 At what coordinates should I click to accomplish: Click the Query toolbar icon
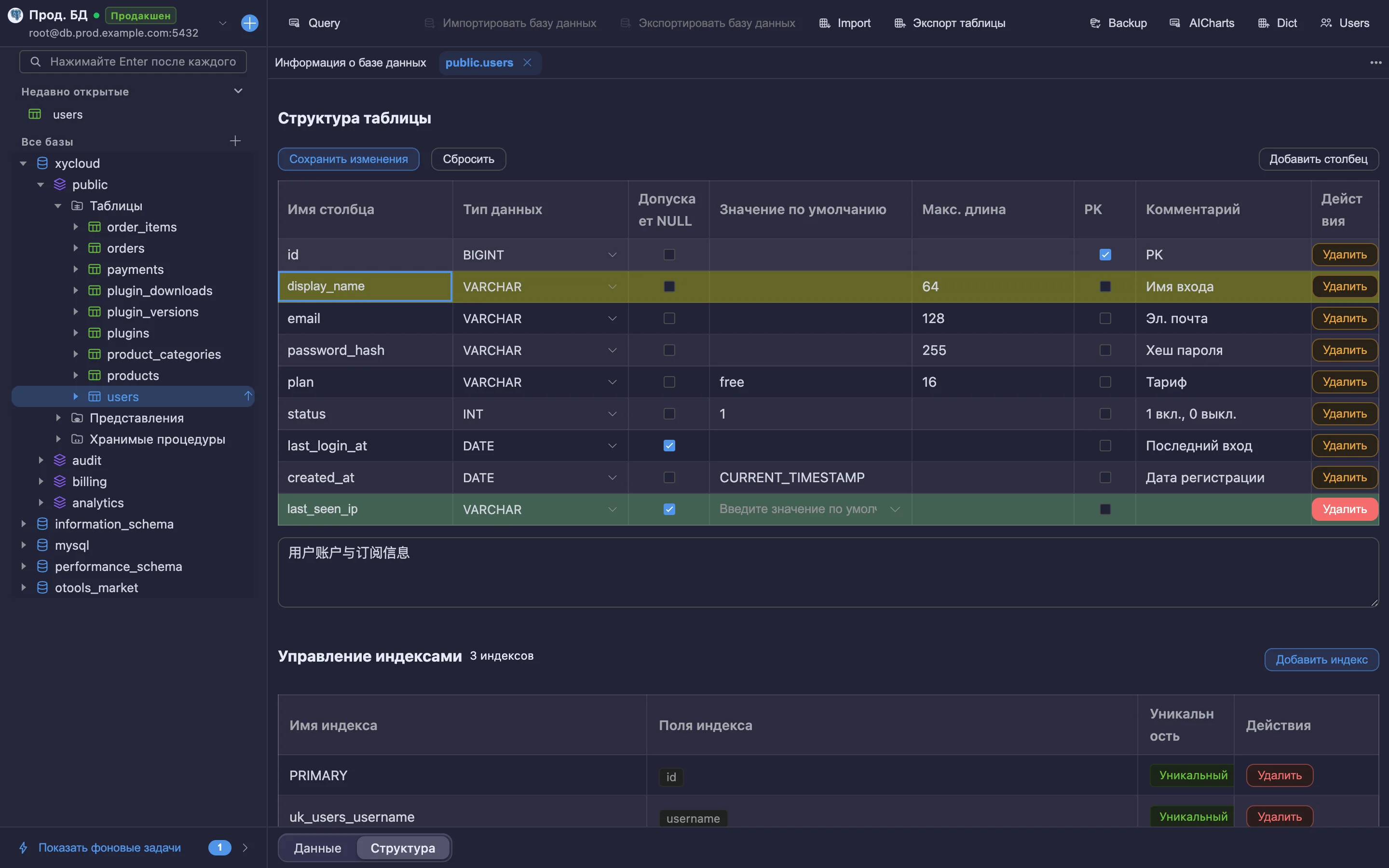pyautogui.click(x=294, y=23)
